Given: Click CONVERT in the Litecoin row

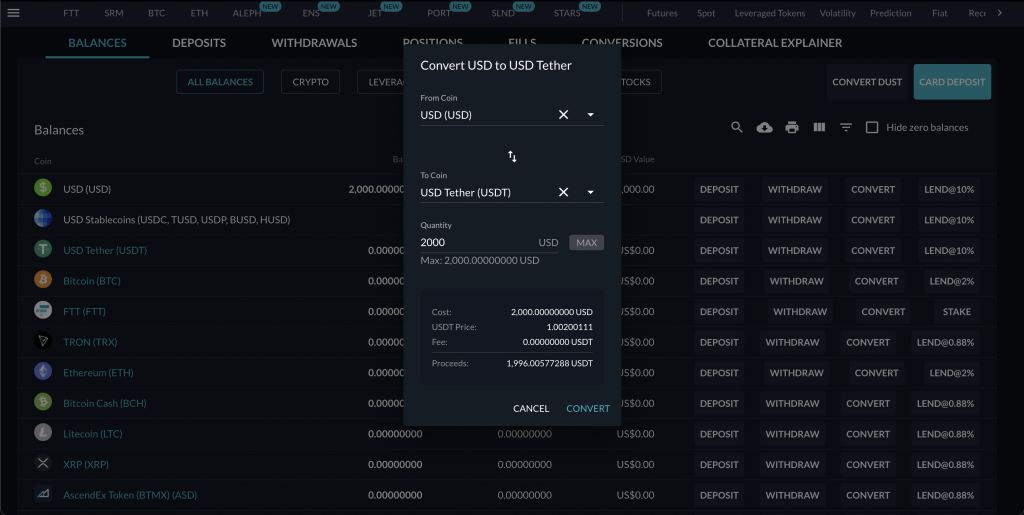Looking at the screenshot, I should coord(868,434).
